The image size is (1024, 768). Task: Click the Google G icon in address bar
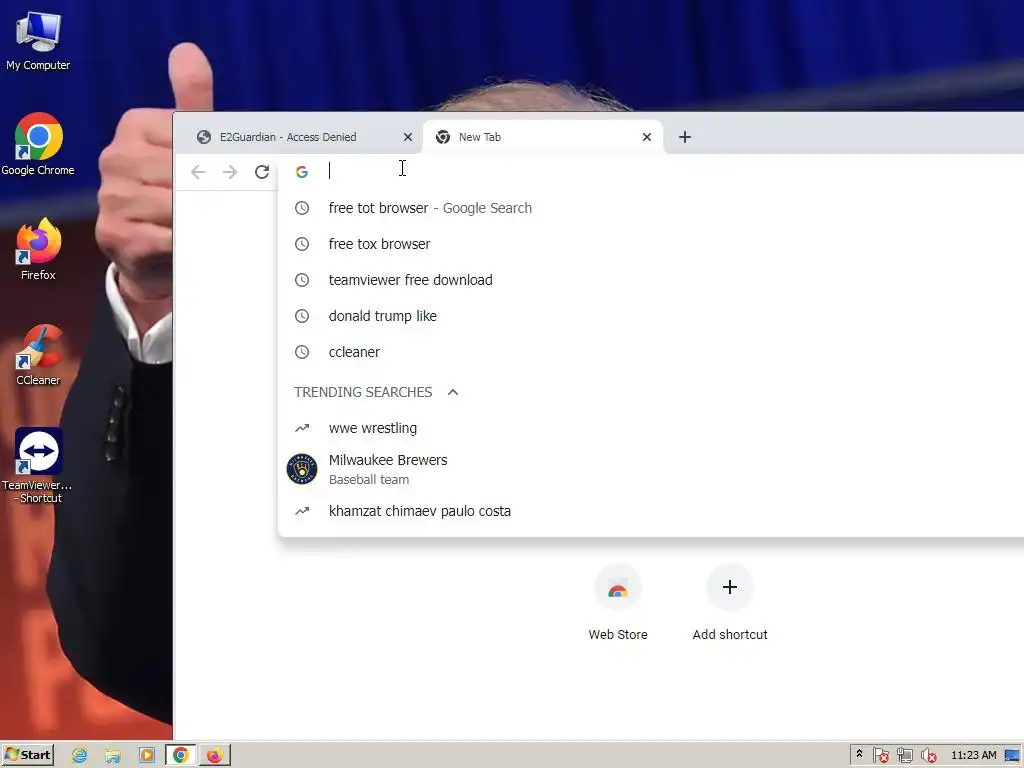tap(302, 172)
